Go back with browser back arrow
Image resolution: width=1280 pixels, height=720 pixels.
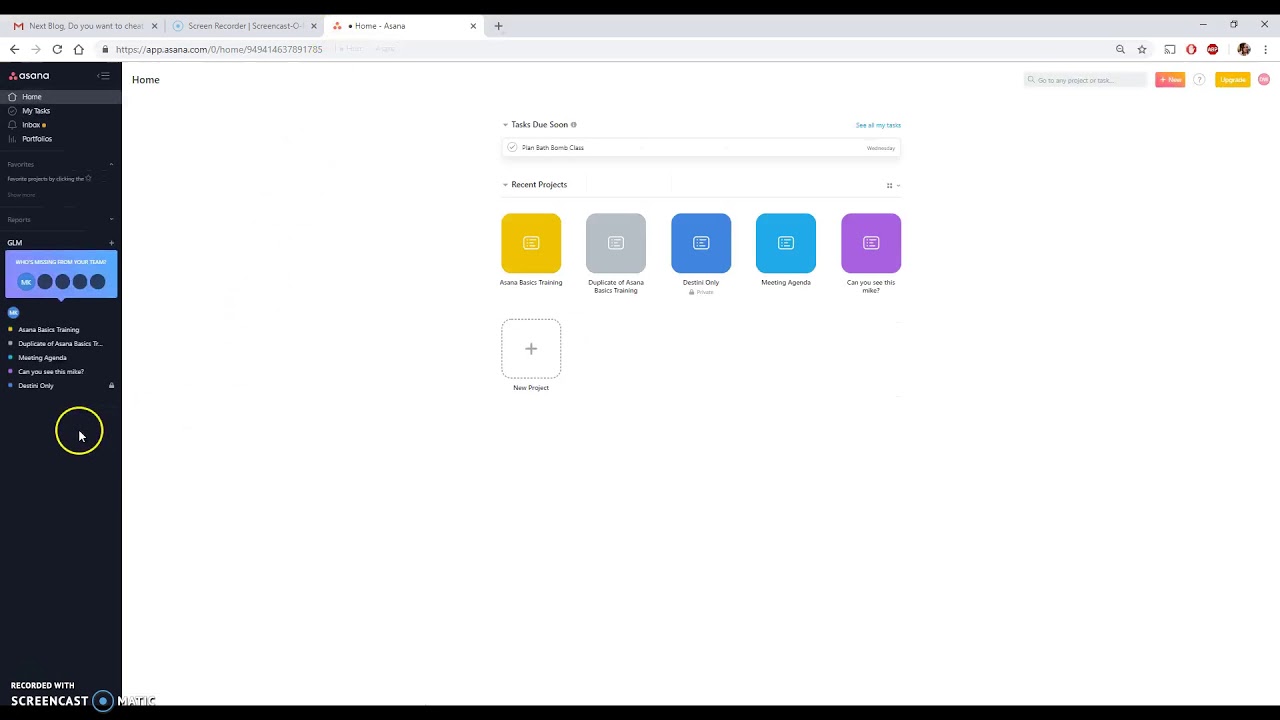coord(14,49)
